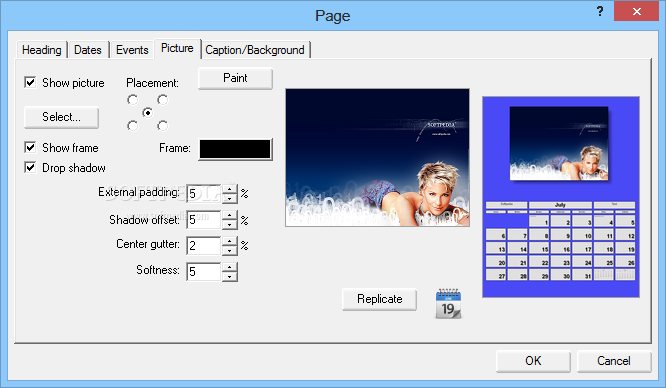Click the Shadow offset input field
This screenshot has height=388, width=666.
(x=204, y=220)
